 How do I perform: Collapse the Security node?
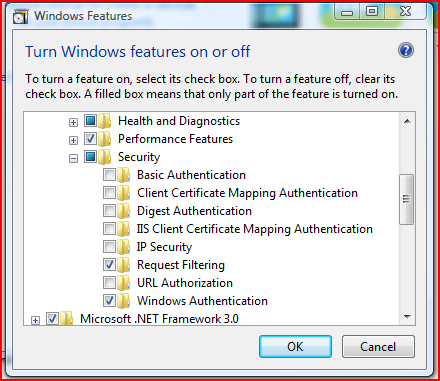coord(73,158)
